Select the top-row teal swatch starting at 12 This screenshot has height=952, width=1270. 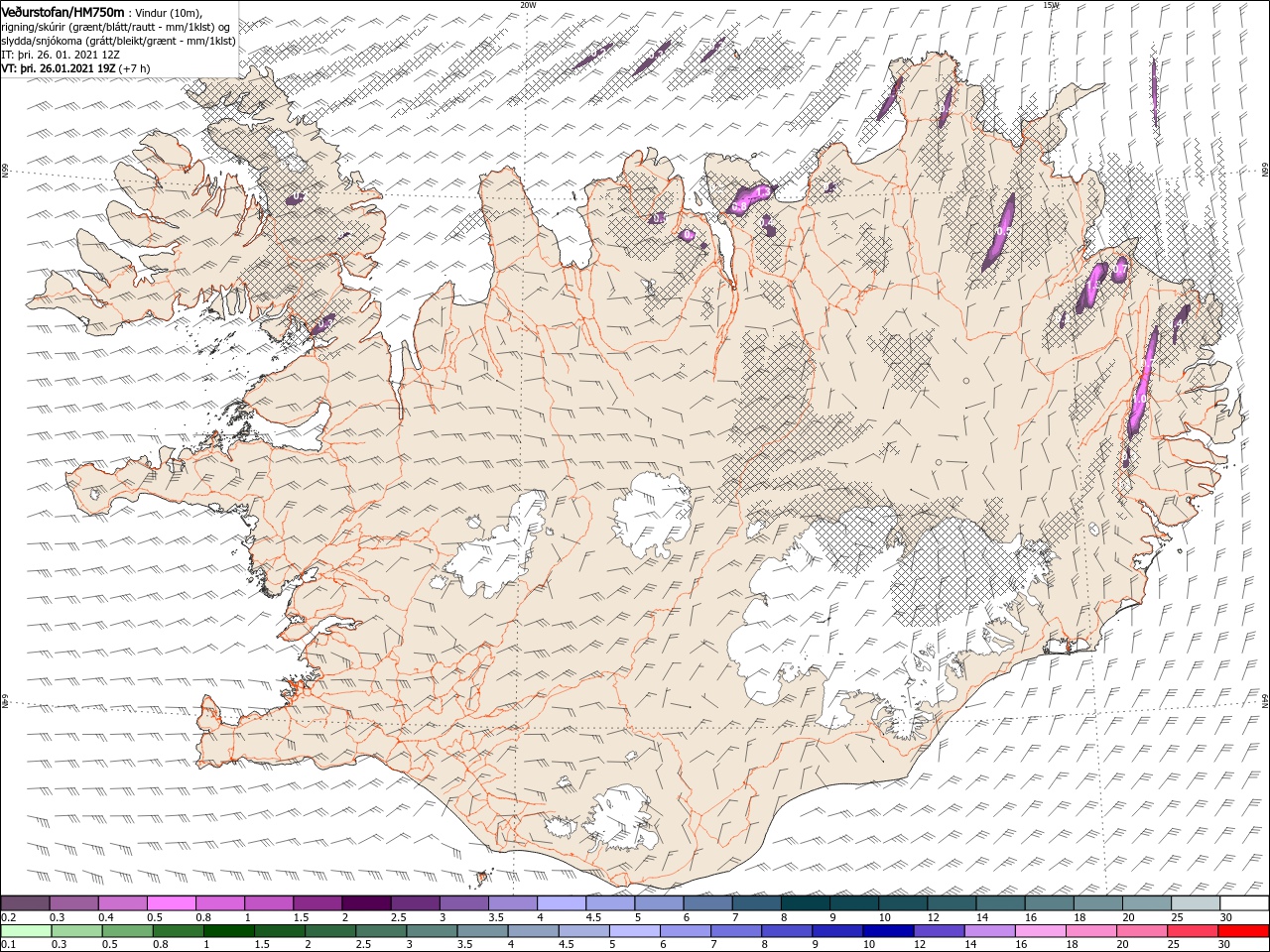[952, 903]
